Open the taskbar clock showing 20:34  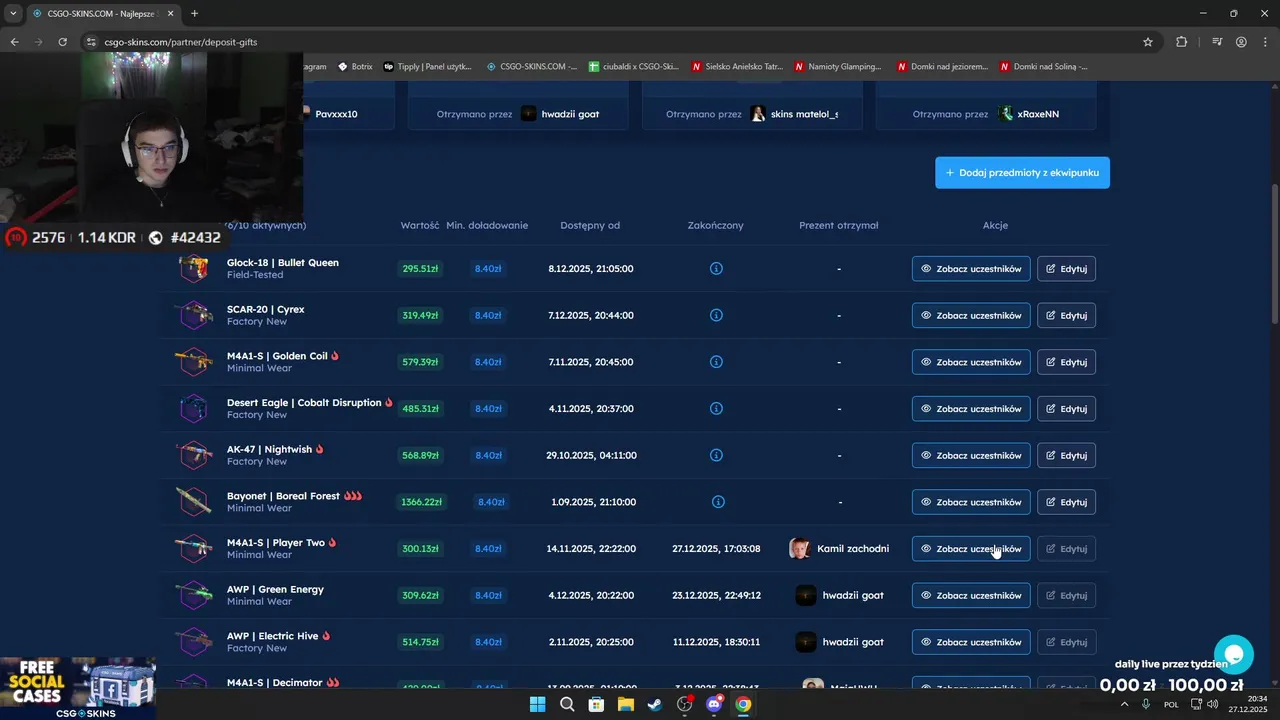pos(1250,704)
